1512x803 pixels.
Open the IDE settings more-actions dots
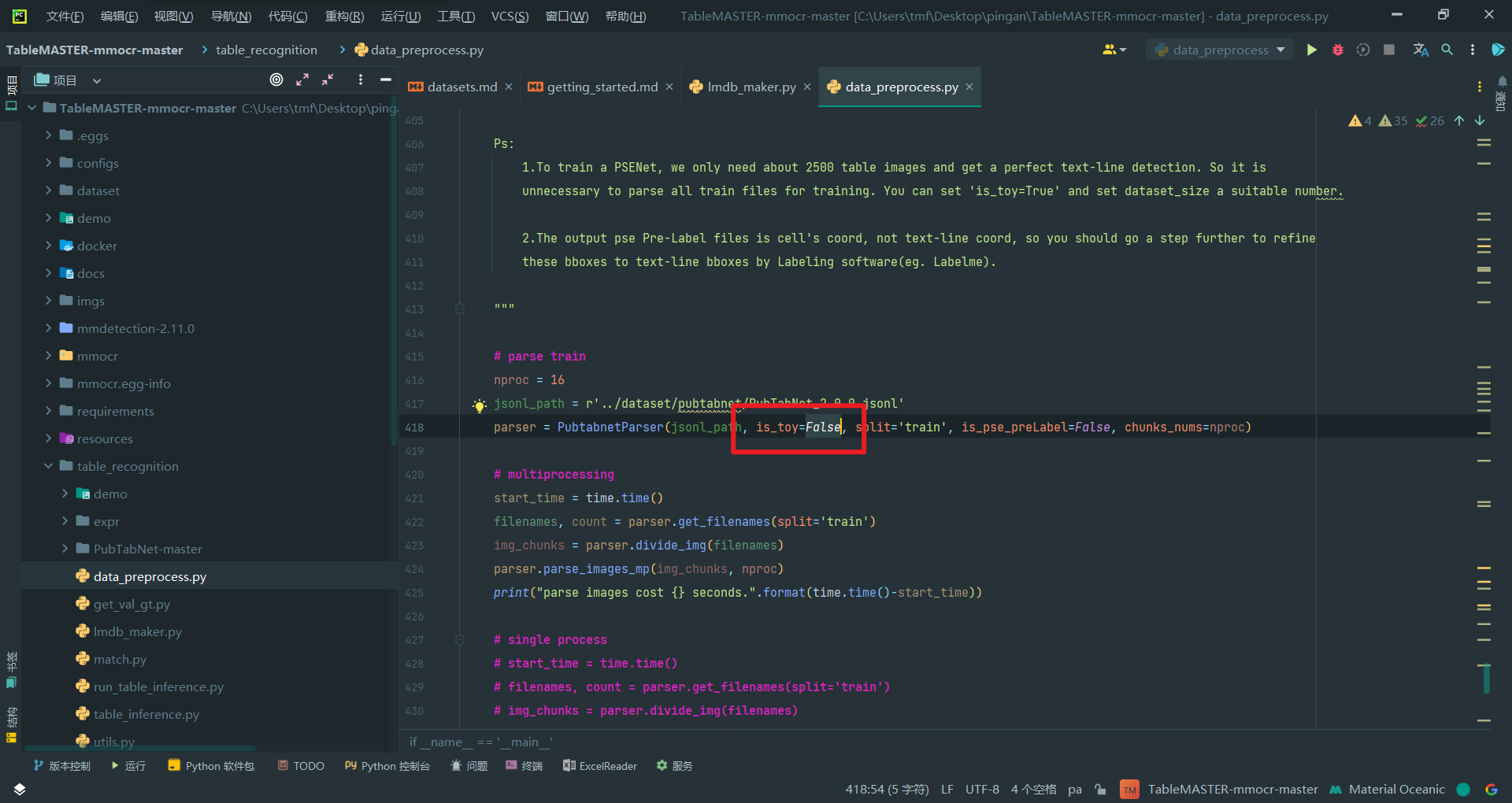1473,50
